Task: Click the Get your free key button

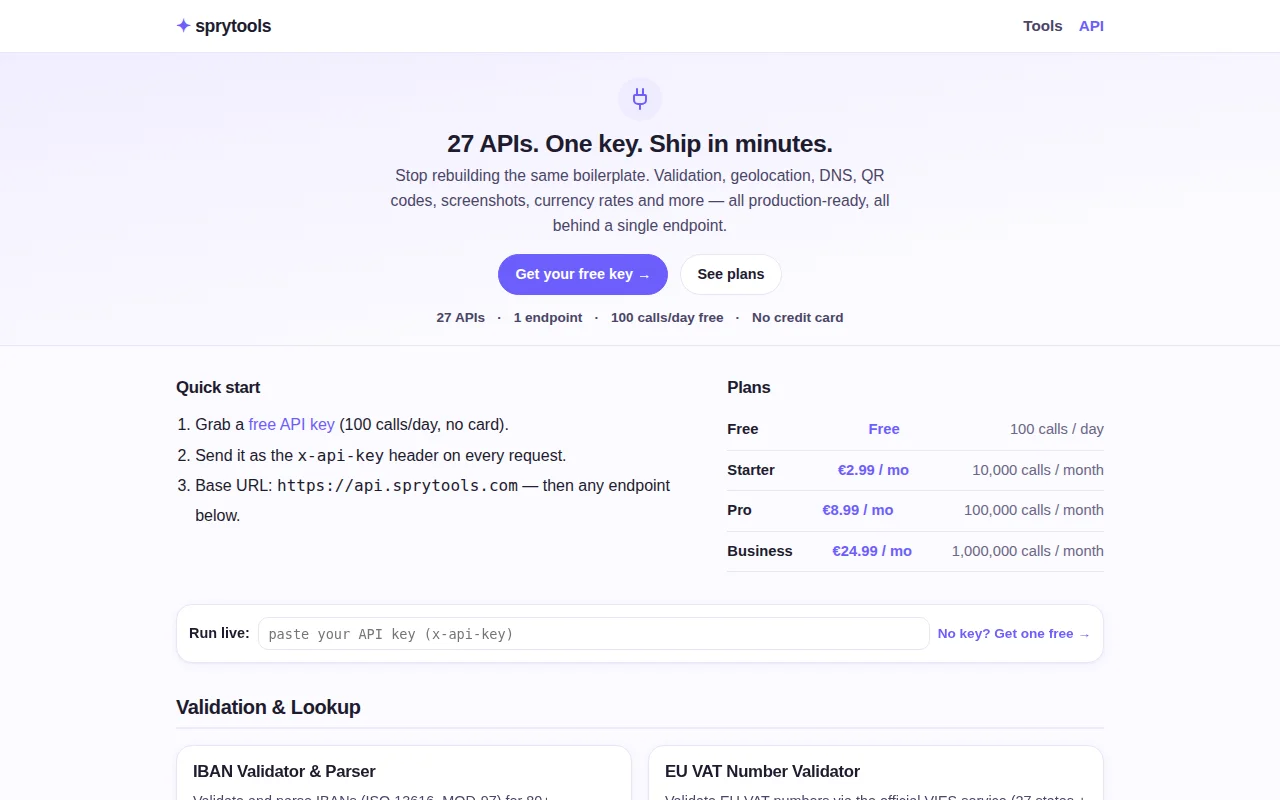Action: [x=583, y=274]
